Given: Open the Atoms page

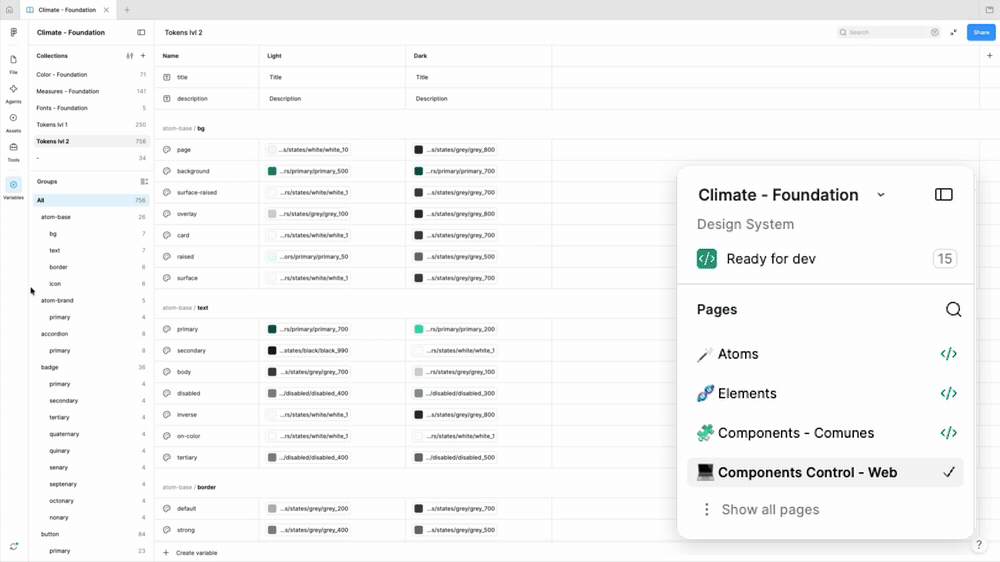Looking at the screenshot, I should pyautogui.click(x=738, y=354).
